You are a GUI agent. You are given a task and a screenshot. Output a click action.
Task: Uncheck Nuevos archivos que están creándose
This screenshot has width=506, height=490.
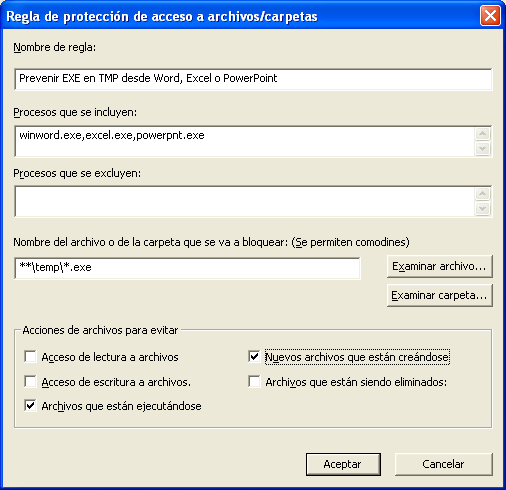coord(254,356)
